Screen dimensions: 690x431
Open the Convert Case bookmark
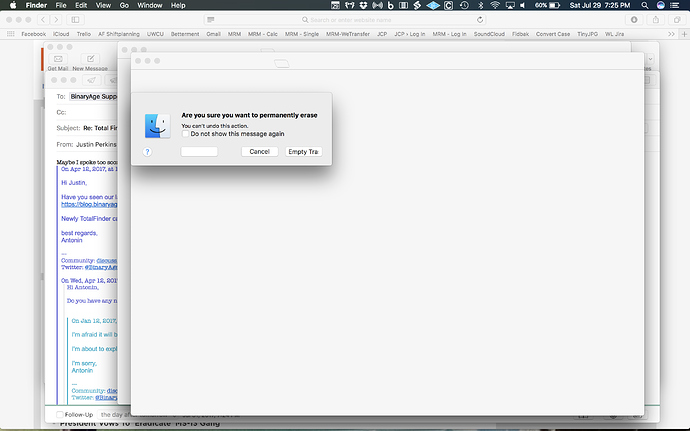(x=553, y=34)
